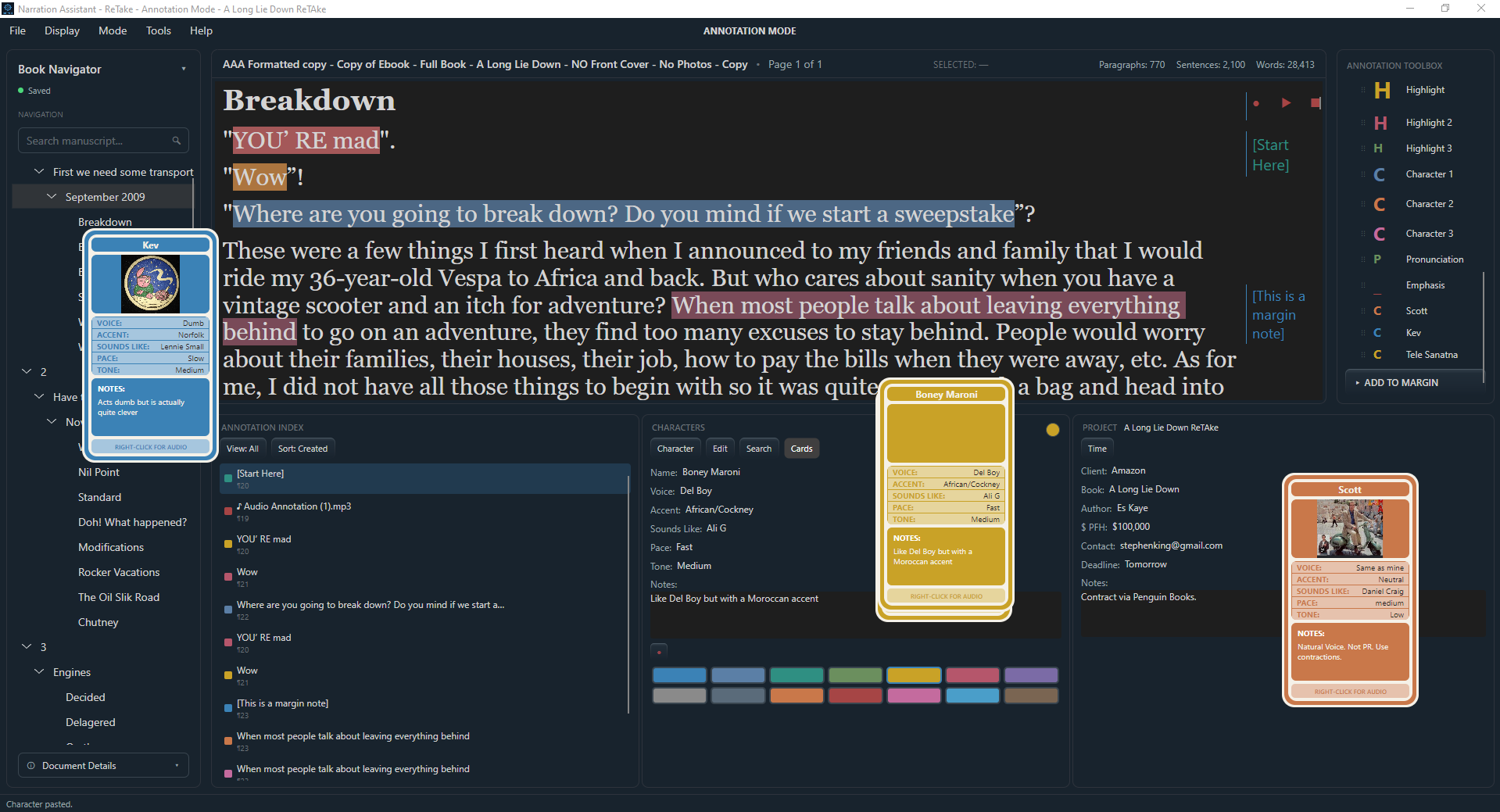Pick the pink Character 3 annotation icon
Image resolution: width=1500 pixels, height=812 pixels.
point(1380,234)
